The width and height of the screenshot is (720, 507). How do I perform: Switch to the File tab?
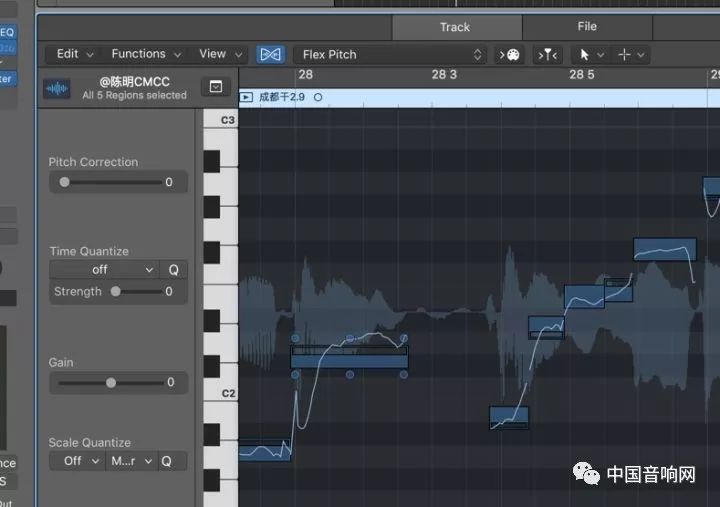pyautogui.click(x=587, y=27)
